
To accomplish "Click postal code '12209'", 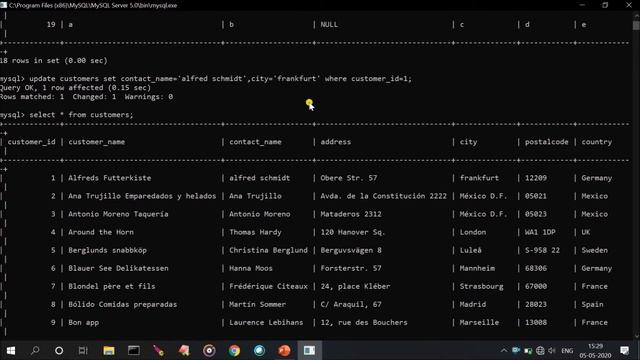I will click(536, 178).
